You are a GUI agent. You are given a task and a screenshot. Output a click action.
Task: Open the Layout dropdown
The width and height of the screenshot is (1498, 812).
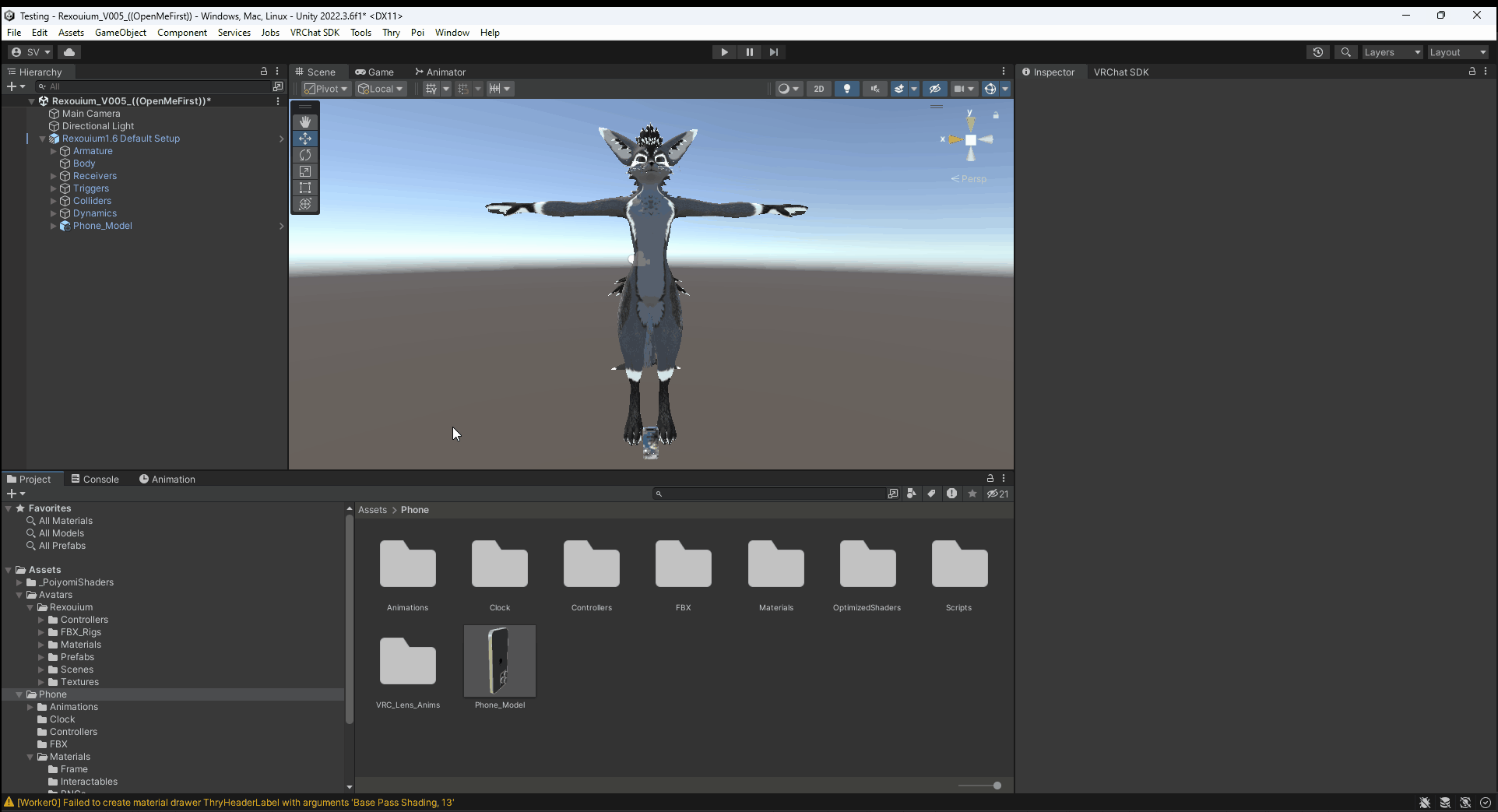1458,52
